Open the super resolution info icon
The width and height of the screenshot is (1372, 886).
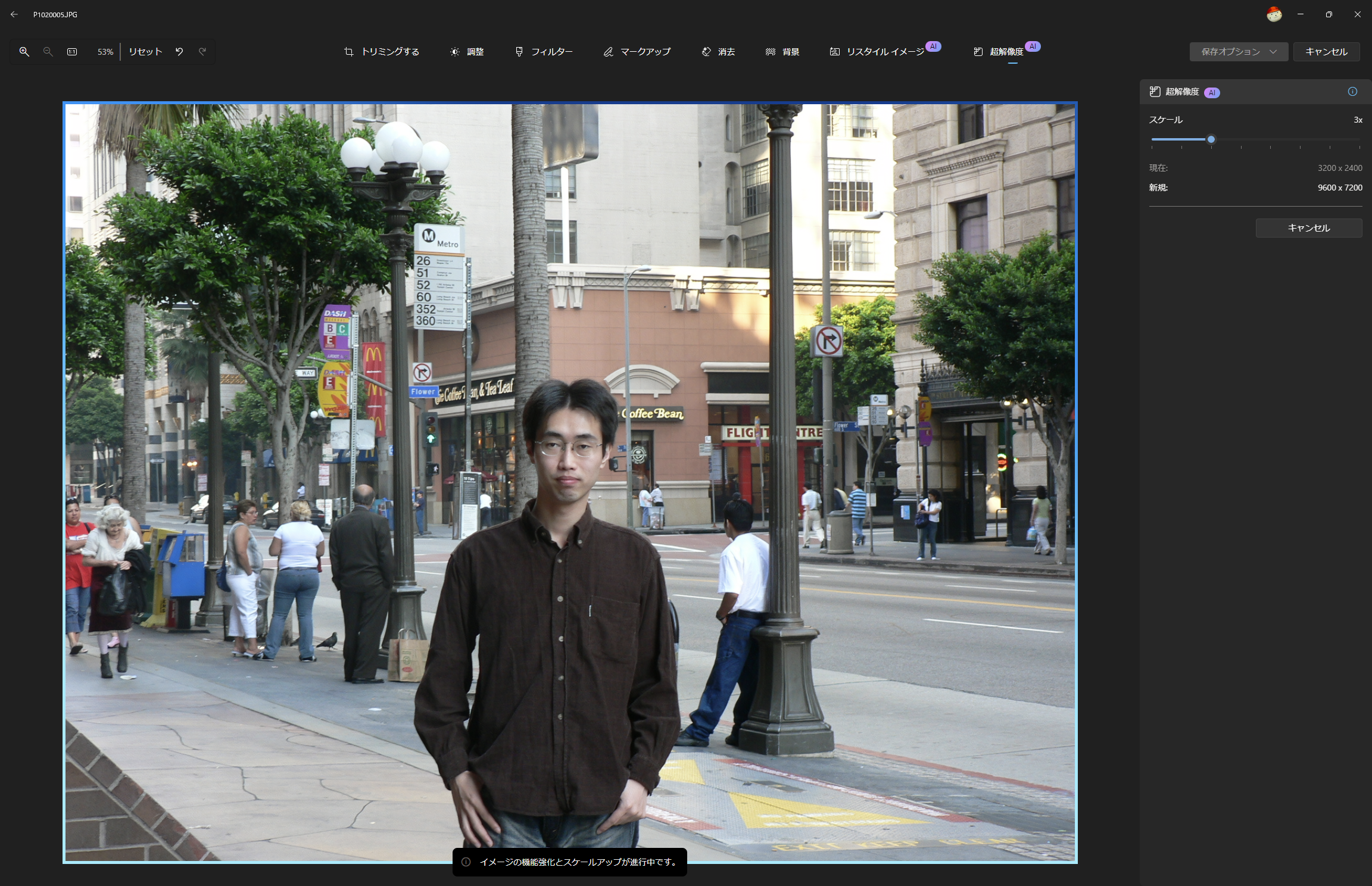coord(1352,92)
